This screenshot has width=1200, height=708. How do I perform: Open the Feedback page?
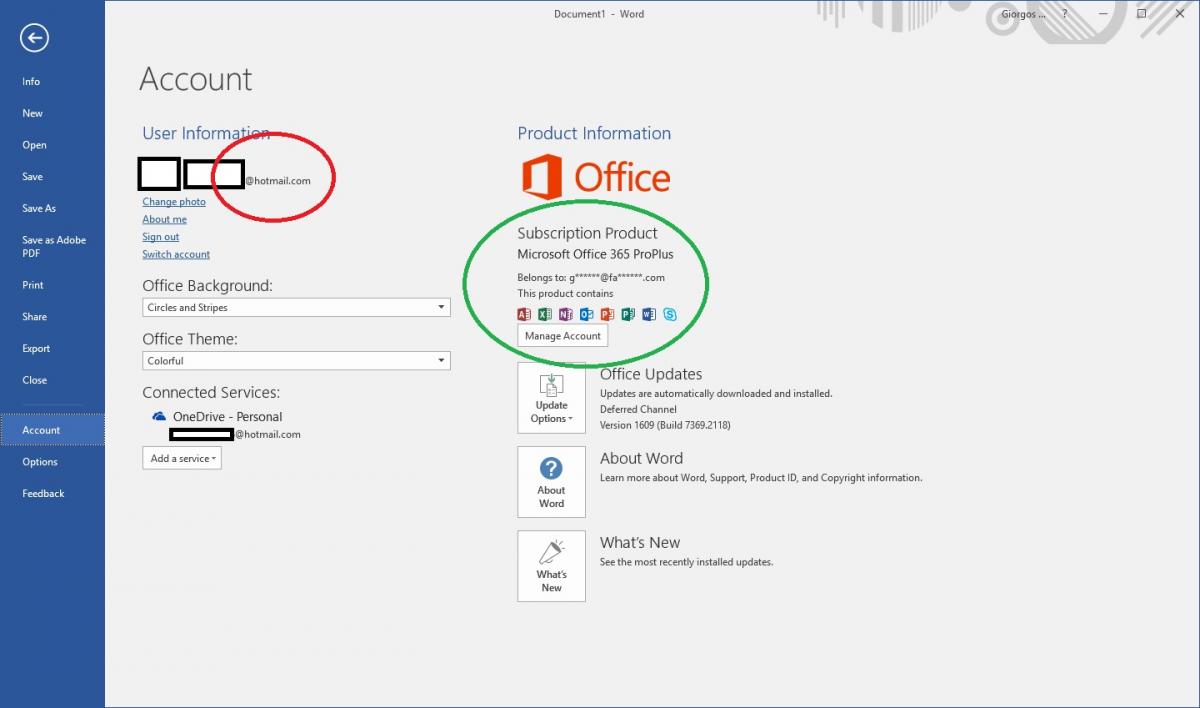pyautogui.click(x=43, y=493)
